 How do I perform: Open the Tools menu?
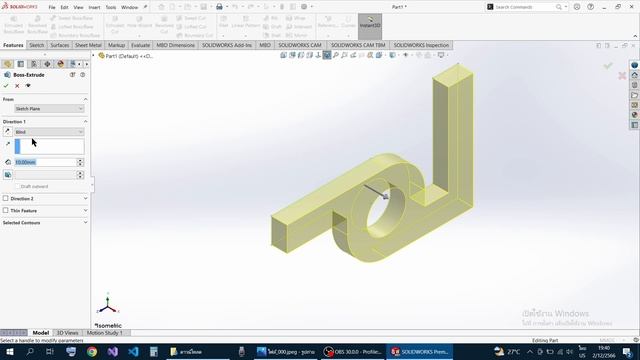coord(111,7)
